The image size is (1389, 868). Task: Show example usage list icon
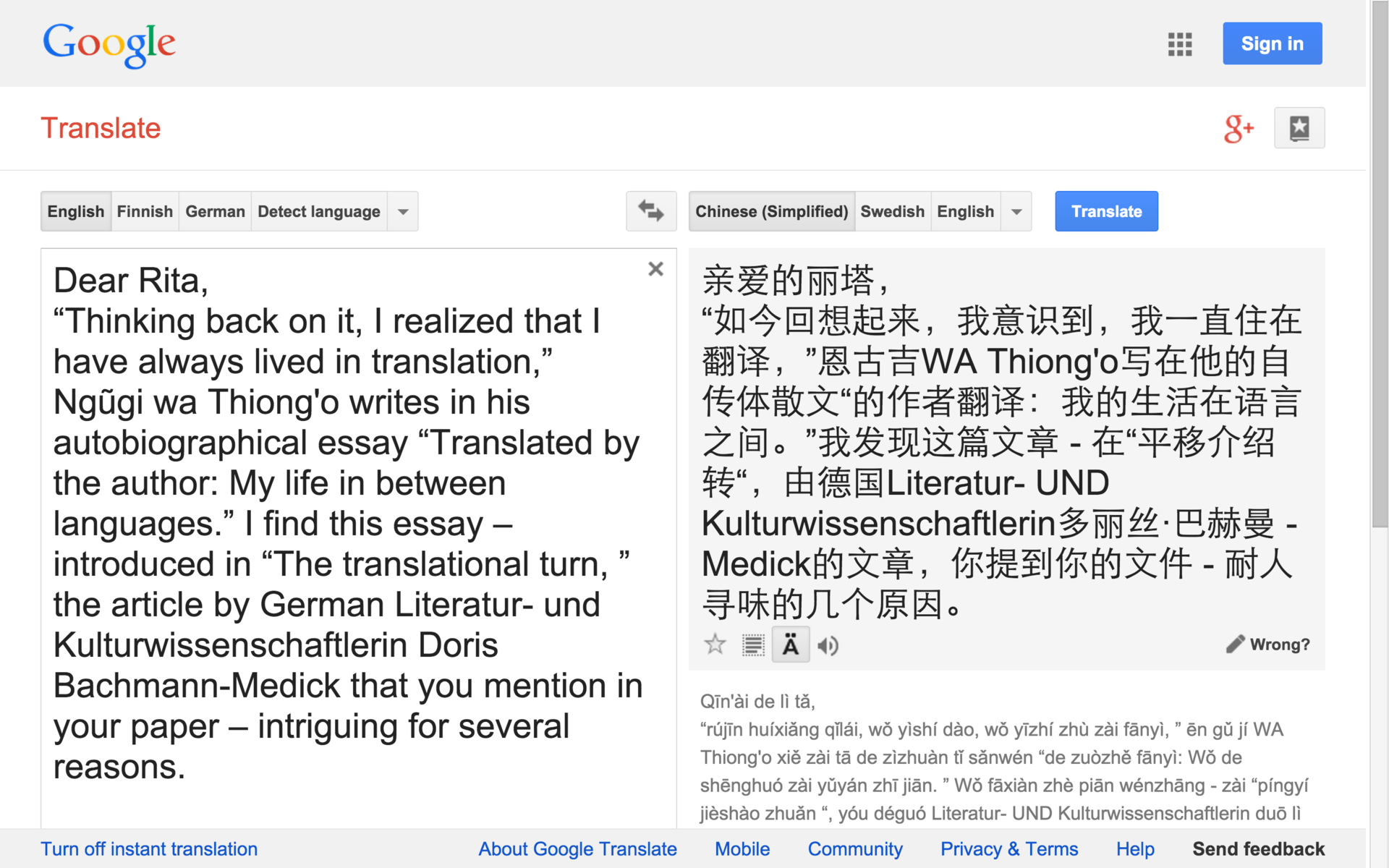point(753,644)
